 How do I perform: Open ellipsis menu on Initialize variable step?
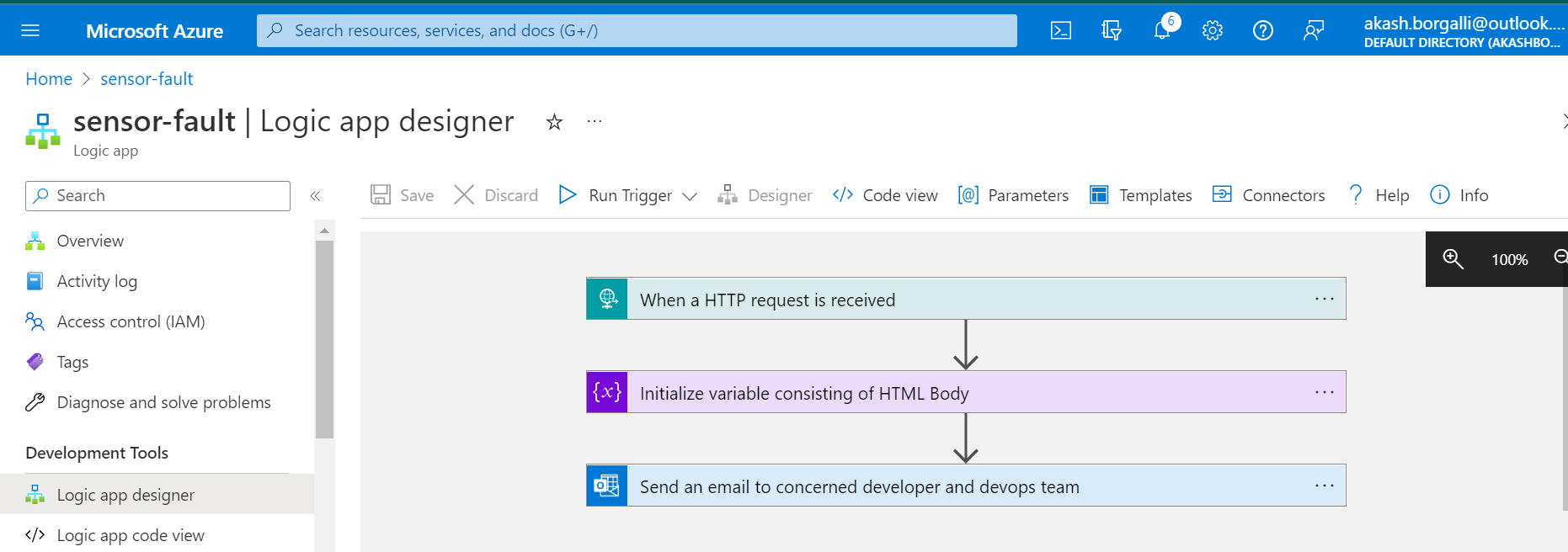pyautogui.click(x=1325, y=393)
